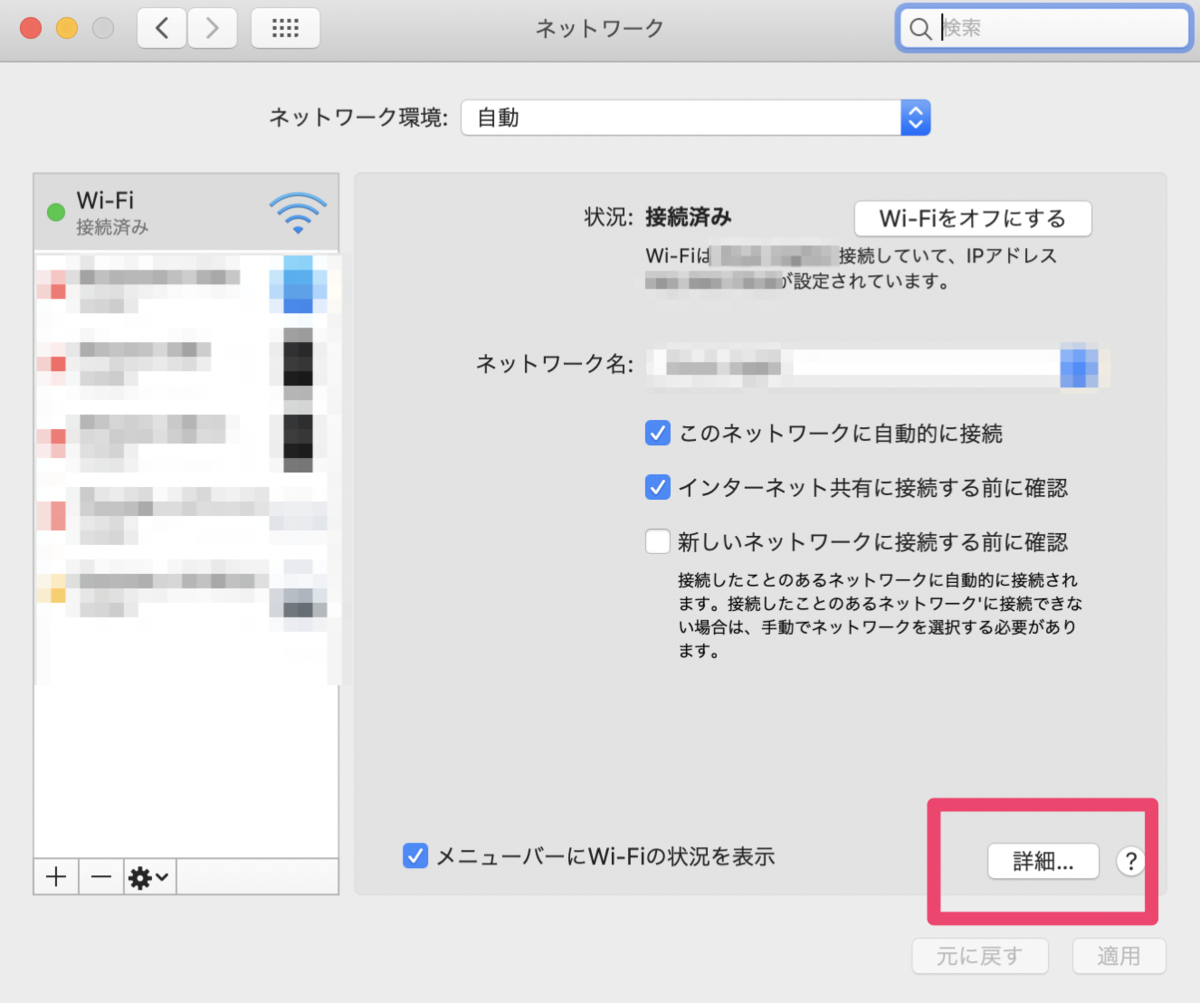The height and width of the screenshot is (1003, 1200).
Task: Click the 適用 apply button
Action: (x=1118, y=956)
